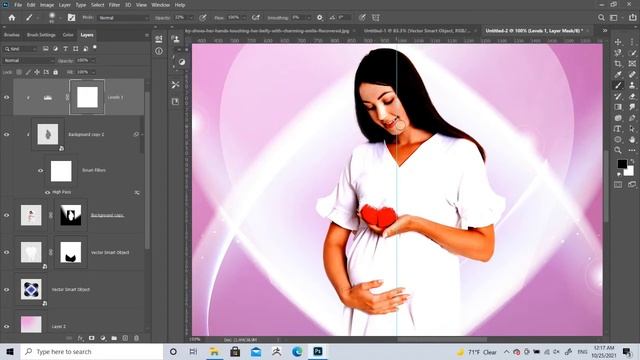The image size is (640, 360).
Task: Click the smoothing options gear icon
Action: click(320, 18)
